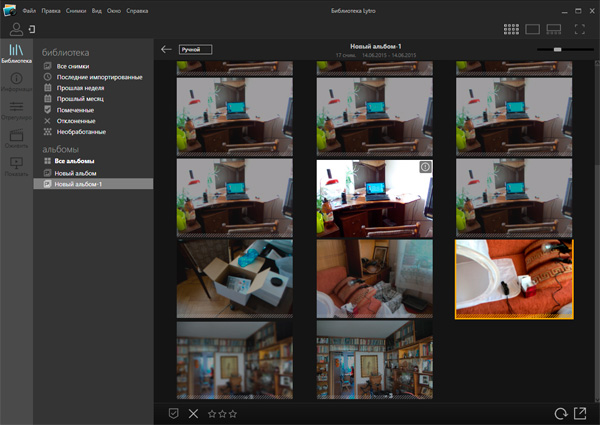Open the Библиотека sidebar panel
Image resolution: width=600 pixels, height=425 pixels.
tap(16, 53)
